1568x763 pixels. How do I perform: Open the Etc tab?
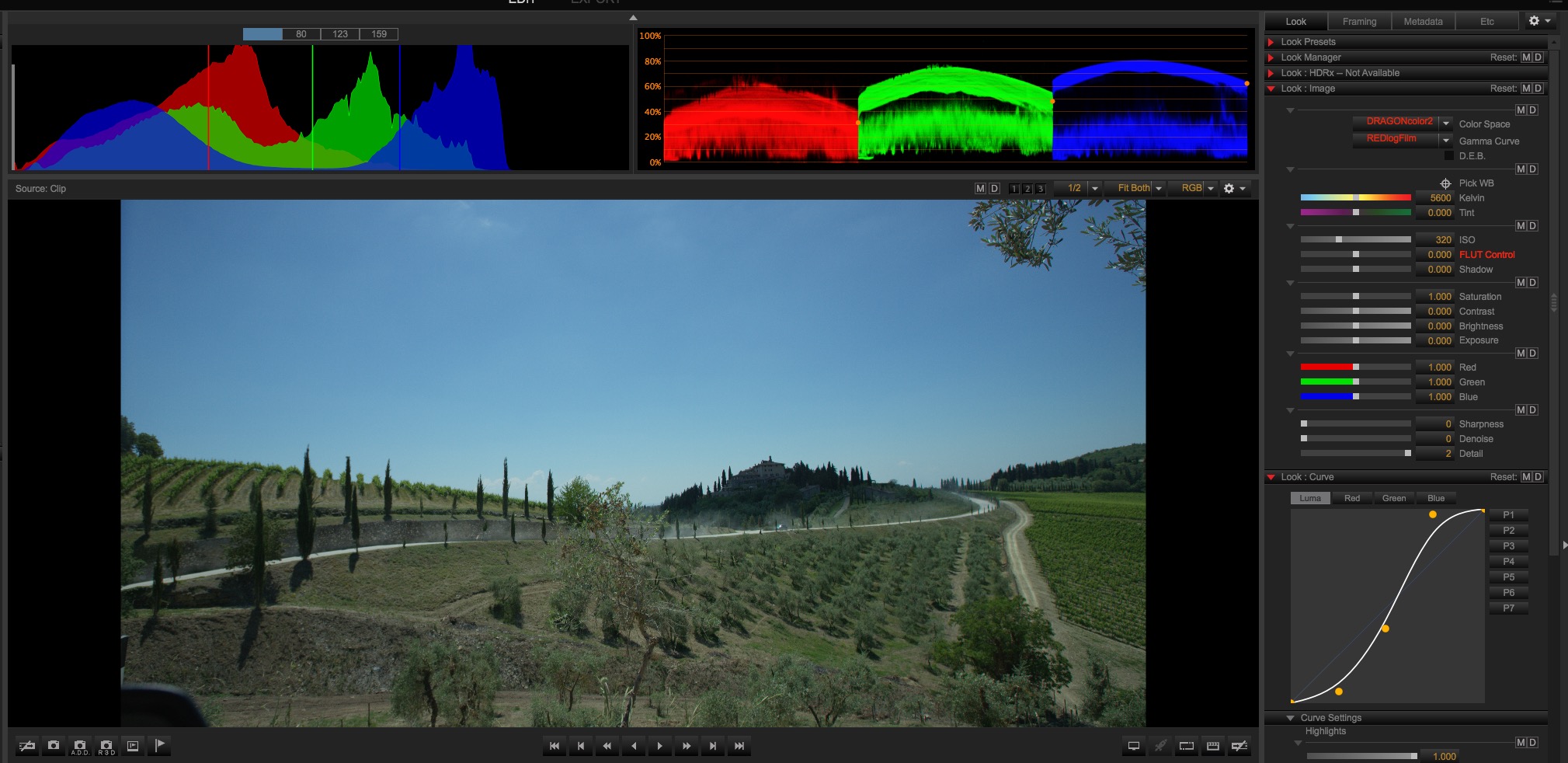[x=1486, y=22]
